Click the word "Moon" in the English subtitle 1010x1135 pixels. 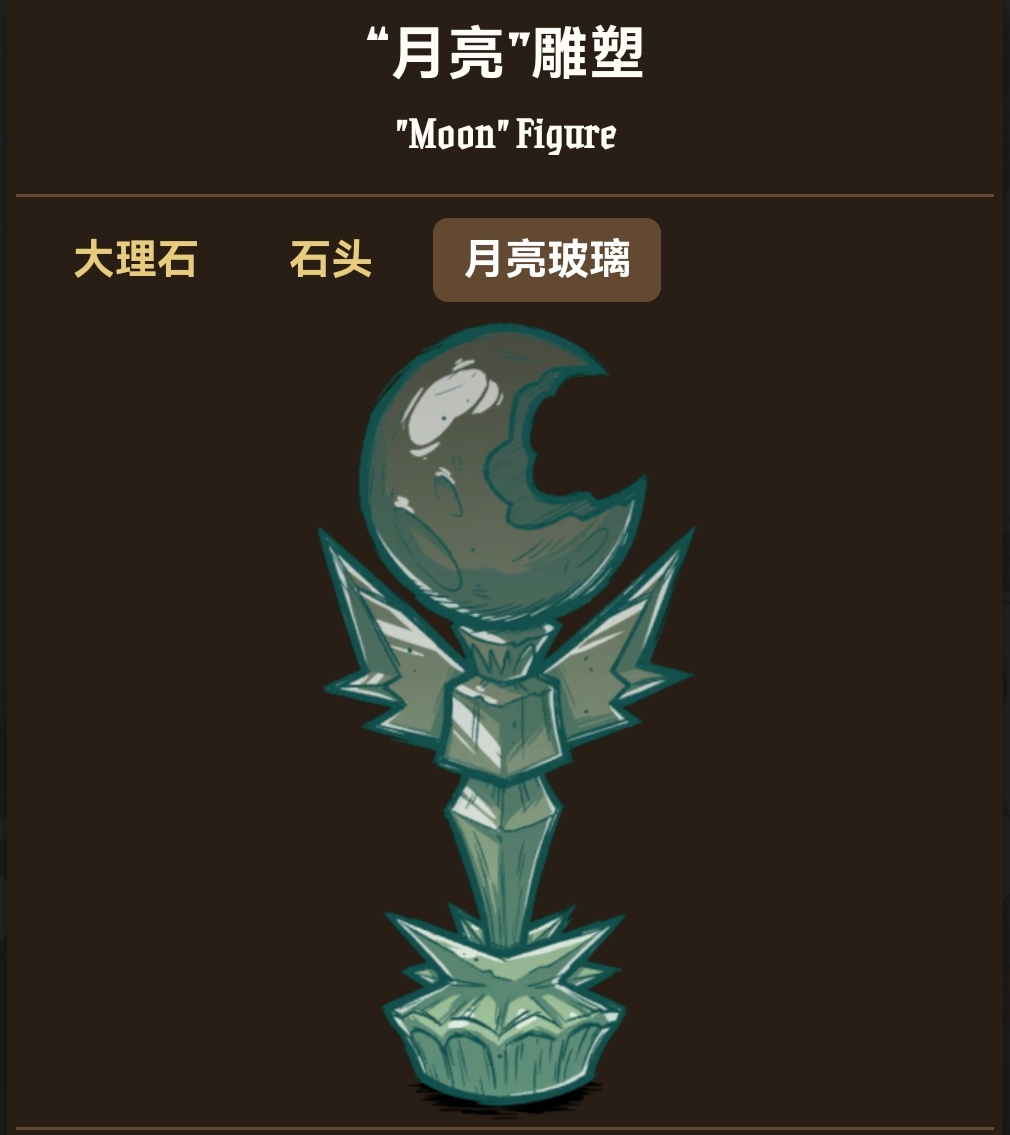coord(450,135)
